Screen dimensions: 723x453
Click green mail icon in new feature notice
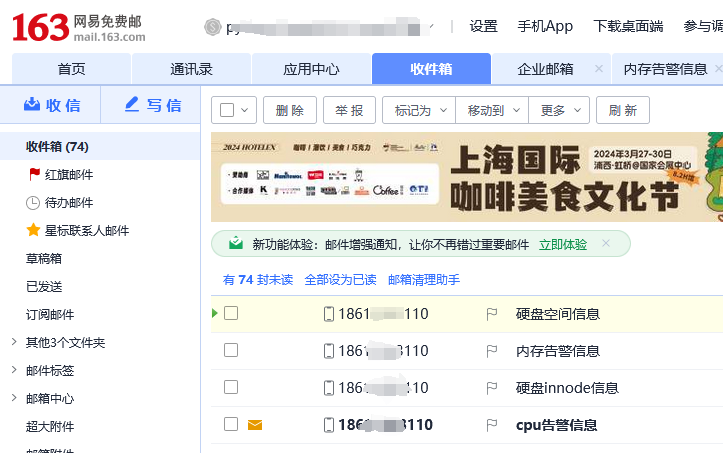tap(236, 243)
